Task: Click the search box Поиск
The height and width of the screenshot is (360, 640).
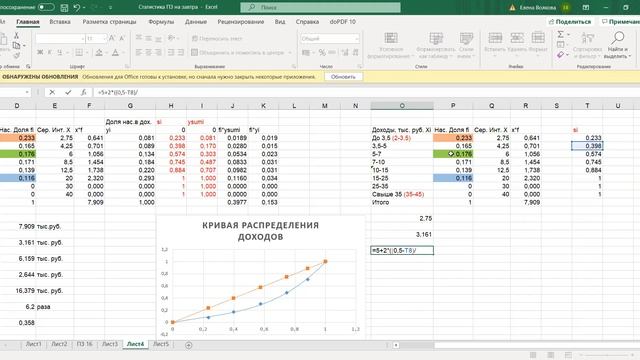Action: pos(320,7)
